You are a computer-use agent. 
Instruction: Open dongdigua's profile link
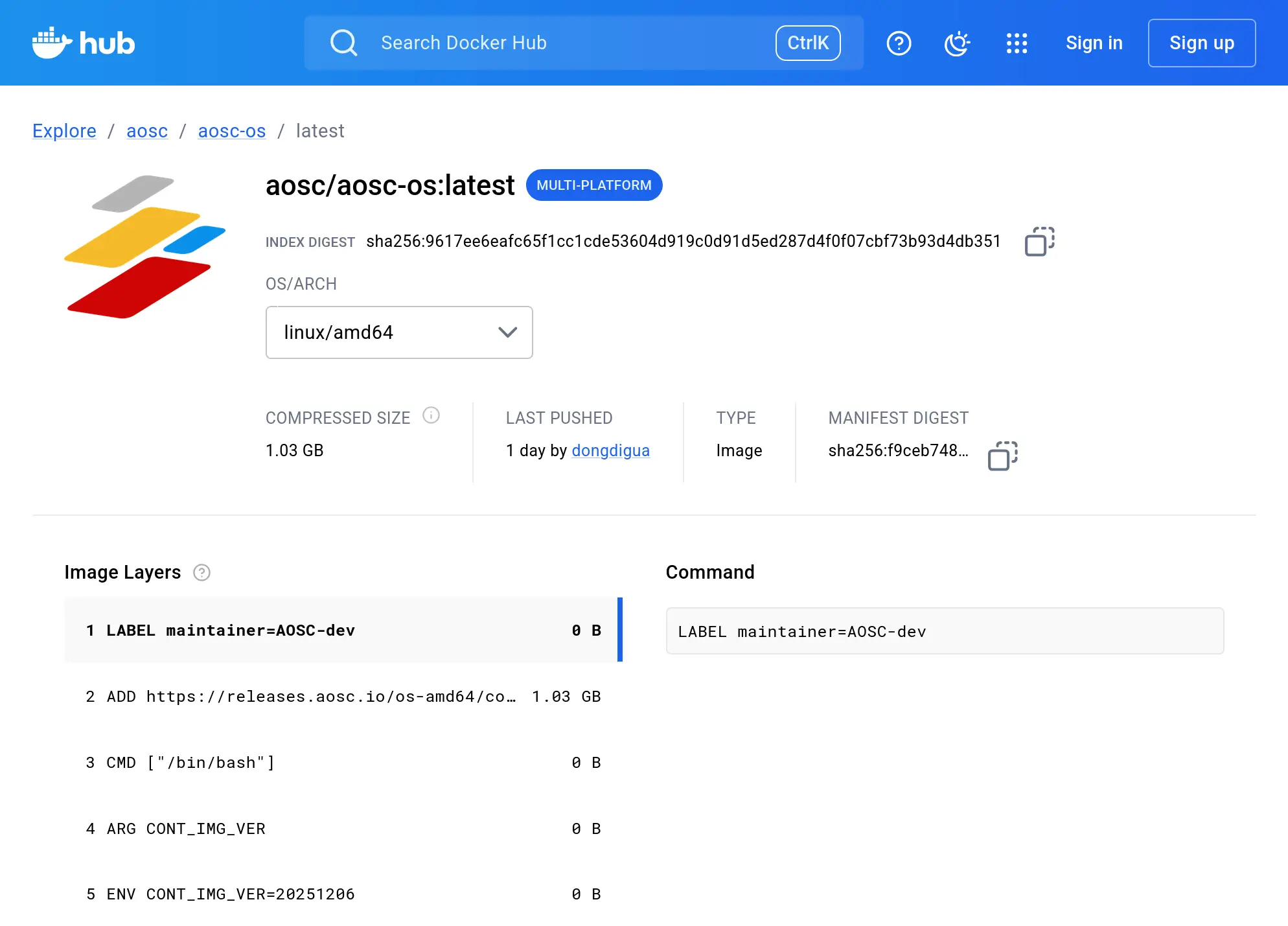610,450
